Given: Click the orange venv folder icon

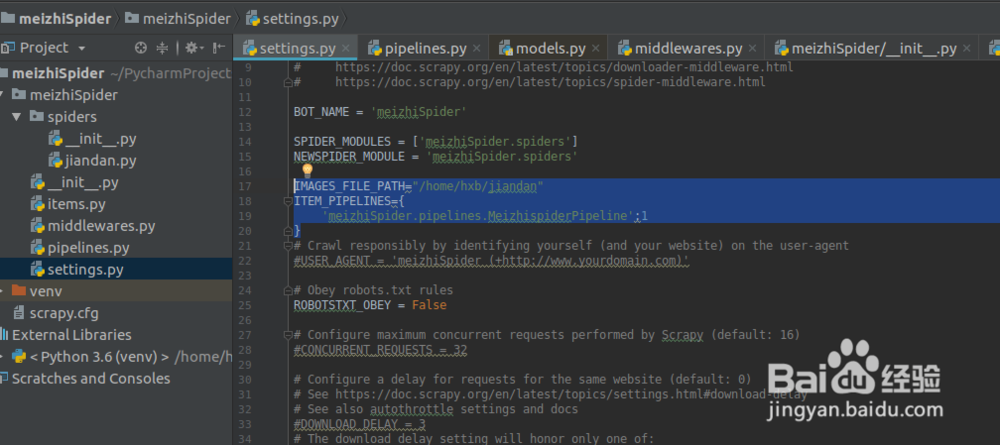Looking at the screenshot, I should click(19, 291).
